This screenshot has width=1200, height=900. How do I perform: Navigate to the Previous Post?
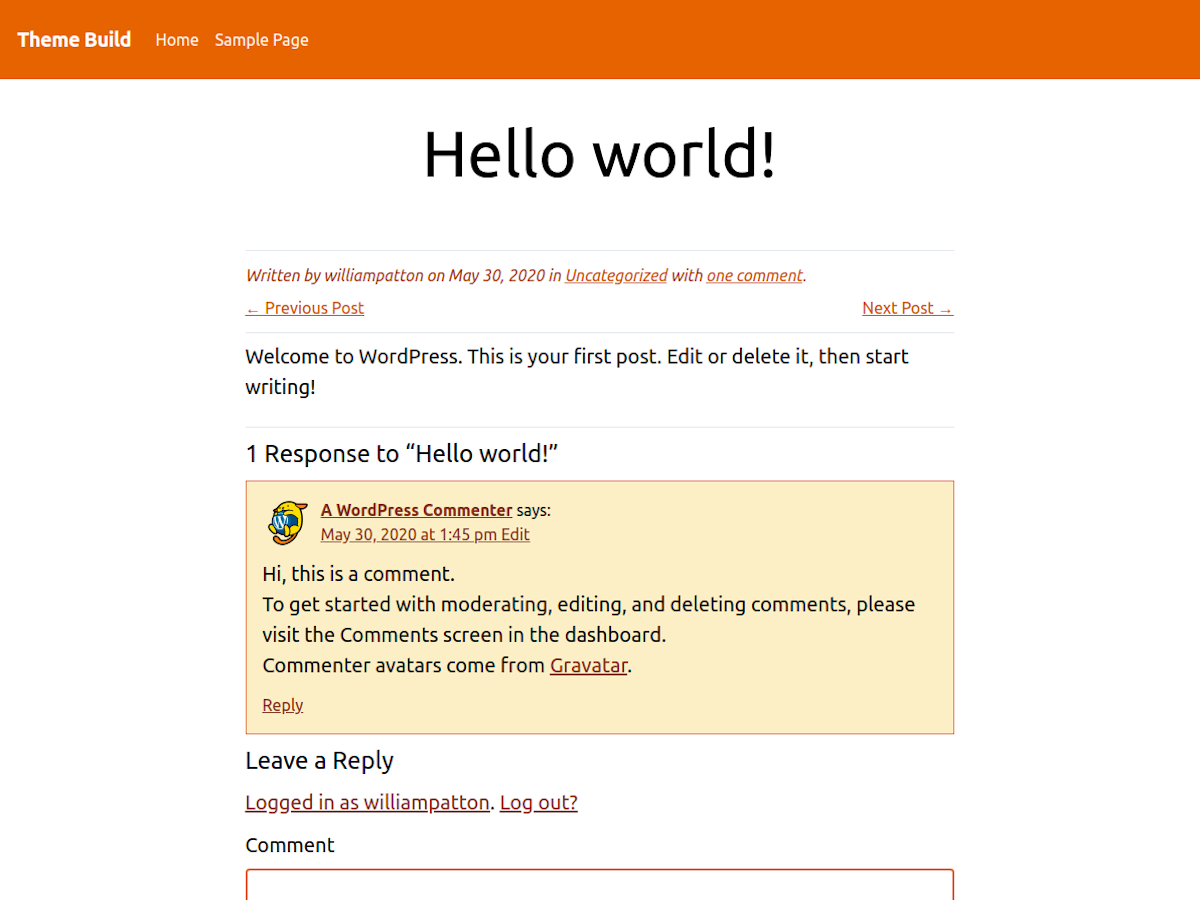click(x=305, y=308)
